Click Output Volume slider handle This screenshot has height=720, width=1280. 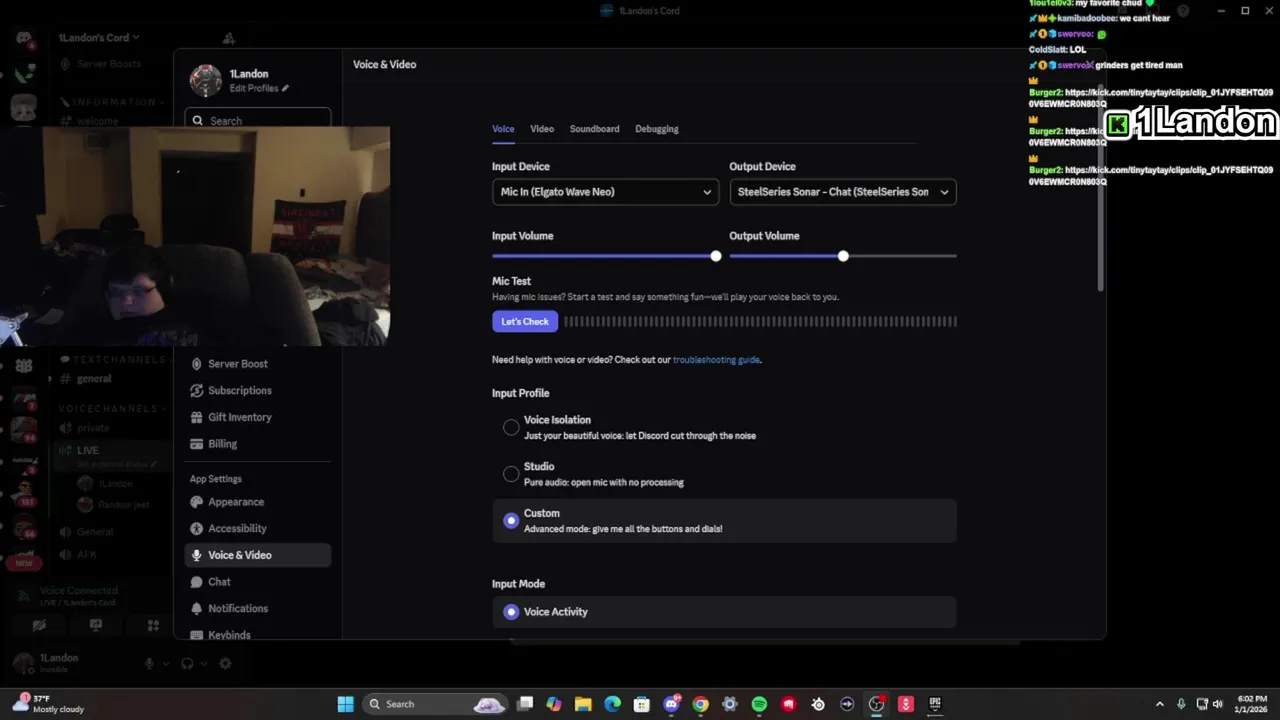point(843,256)
